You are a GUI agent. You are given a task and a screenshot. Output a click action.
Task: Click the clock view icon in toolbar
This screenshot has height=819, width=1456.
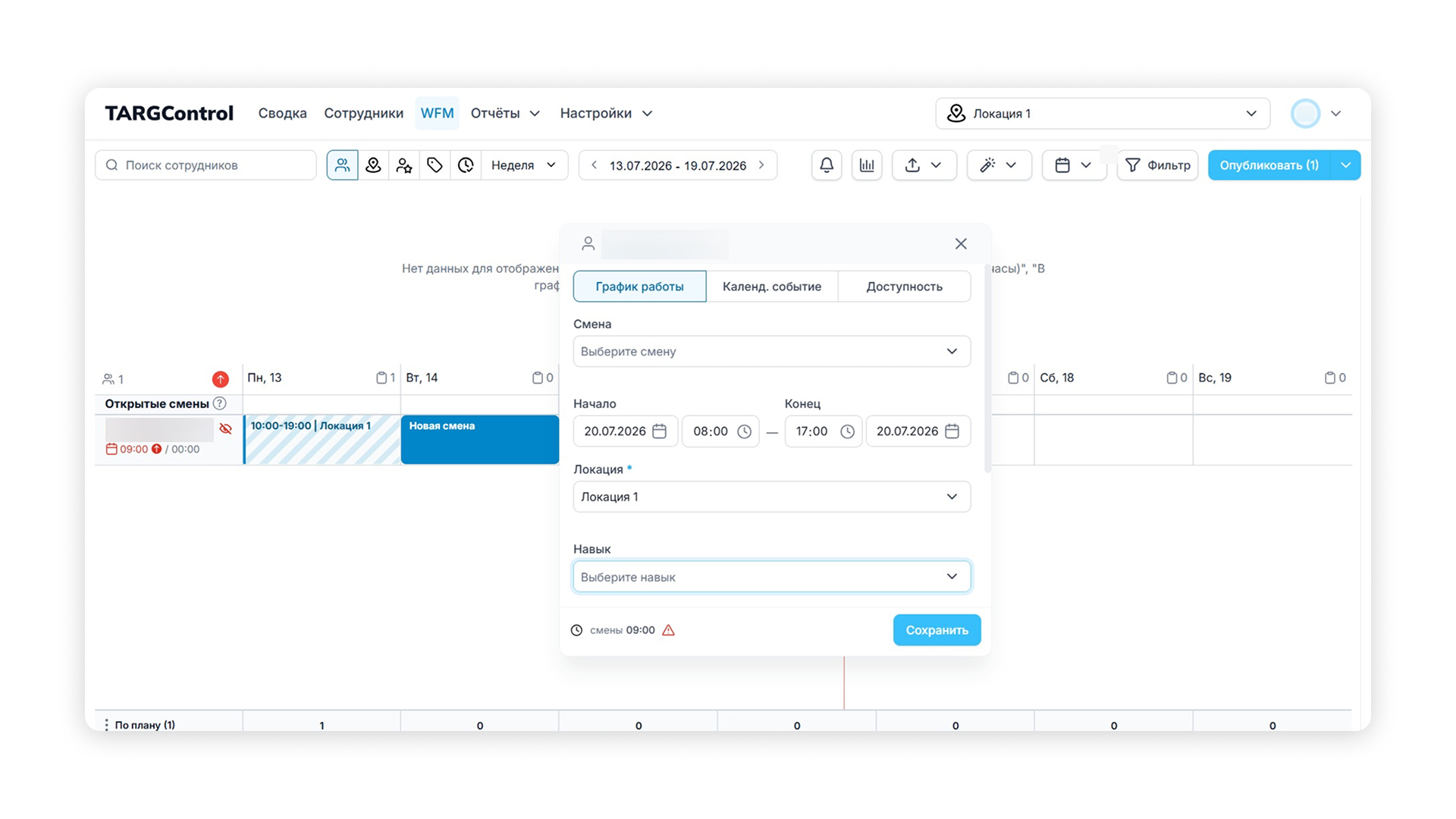[x=466, y=165]
